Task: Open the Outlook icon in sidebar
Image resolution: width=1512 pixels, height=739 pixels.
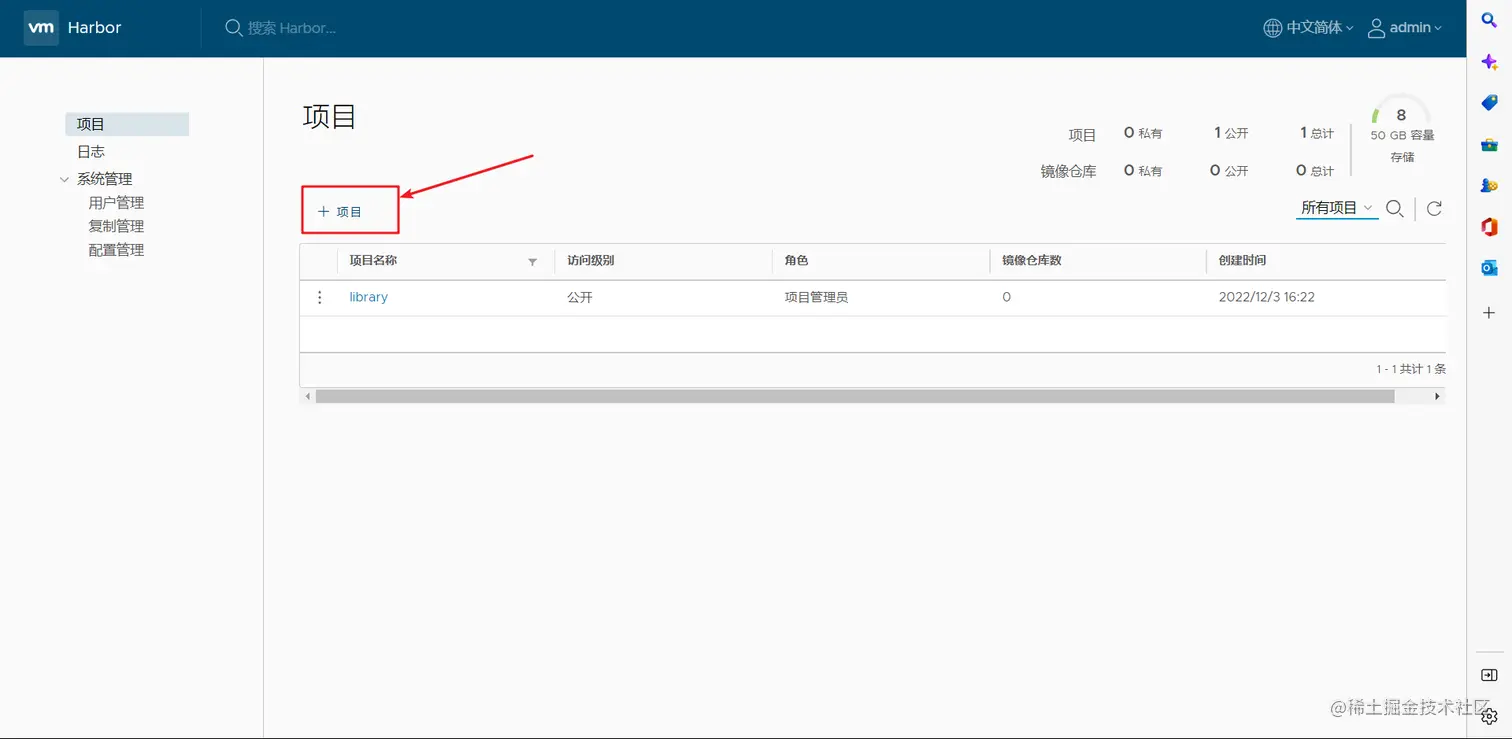Action: [x=1489, y=268]
